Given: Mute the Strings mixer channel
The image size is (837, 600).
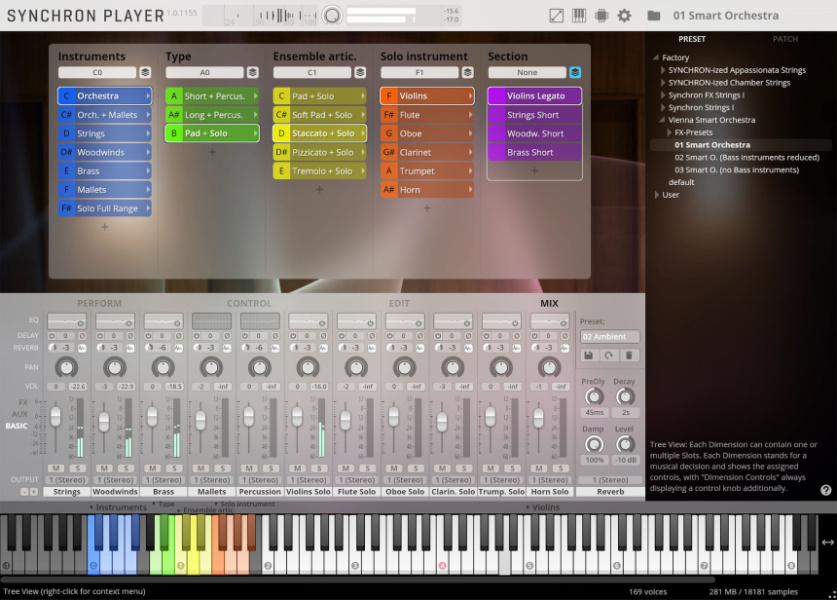Looking at the screenshot, I should point(57,468).
